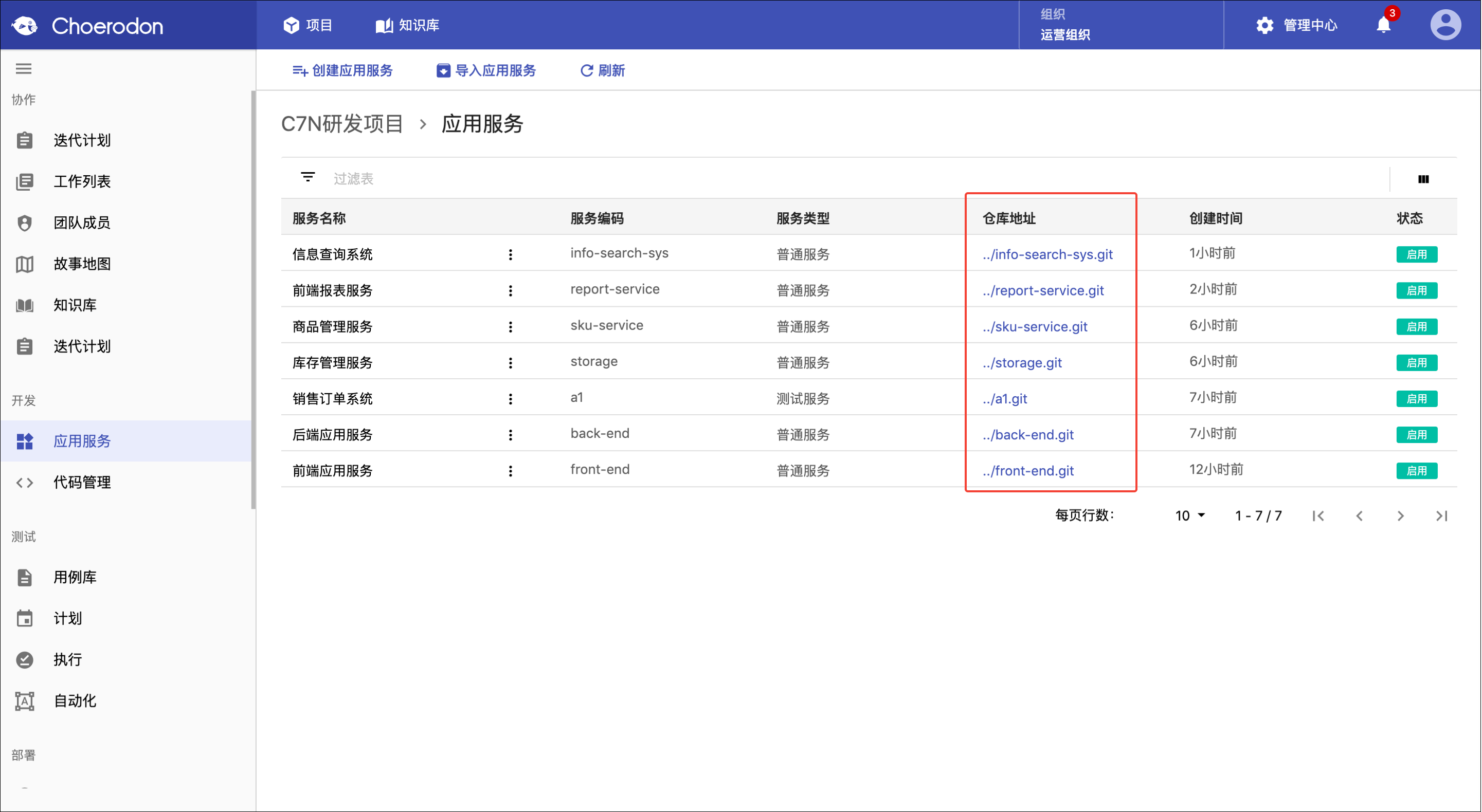Click the C7N研发项目 breadcrumb

(342, 124)
